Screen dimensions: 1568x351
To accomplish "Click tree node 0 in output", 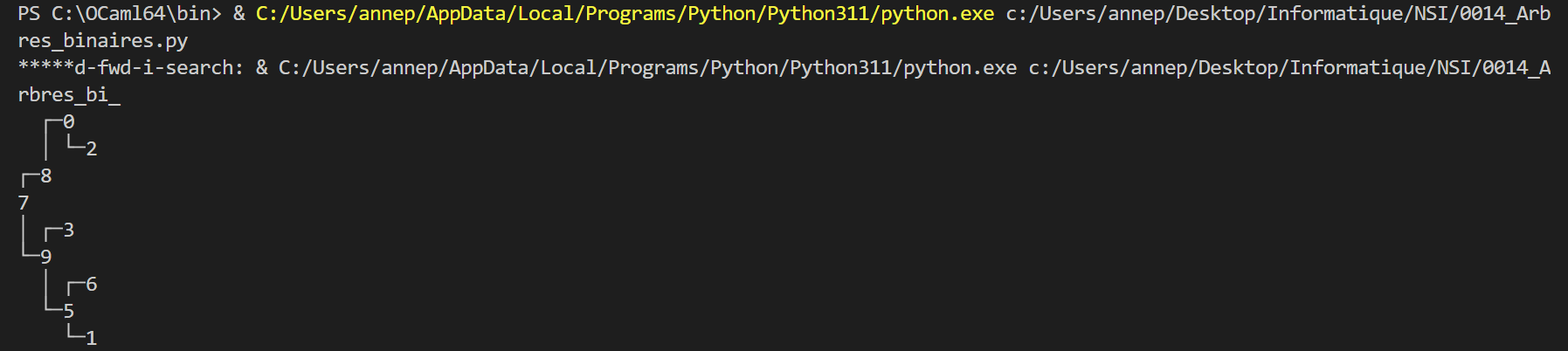I will [x=69, y=122].
